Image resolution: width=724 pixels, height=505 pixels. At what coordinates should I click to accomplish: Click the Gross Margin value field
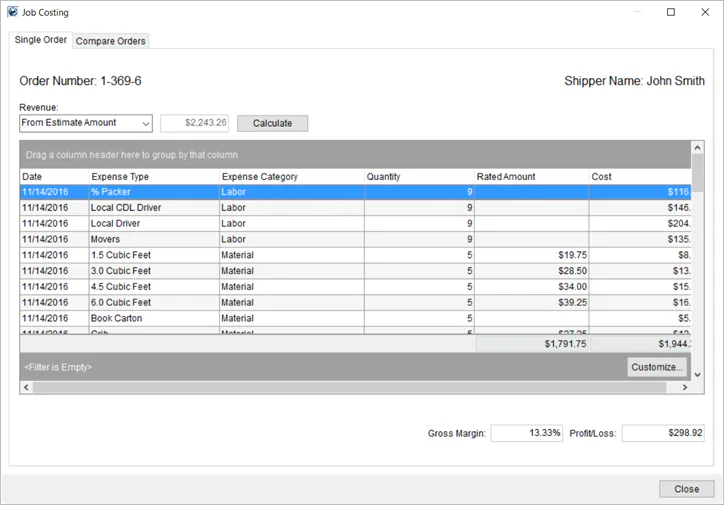click(x=527, y=433)
